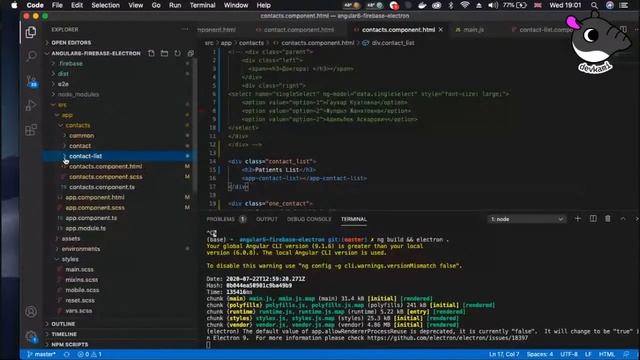Expand the dist folder
Viewport: 640px width, 360px height.
[x=63, y=74]
